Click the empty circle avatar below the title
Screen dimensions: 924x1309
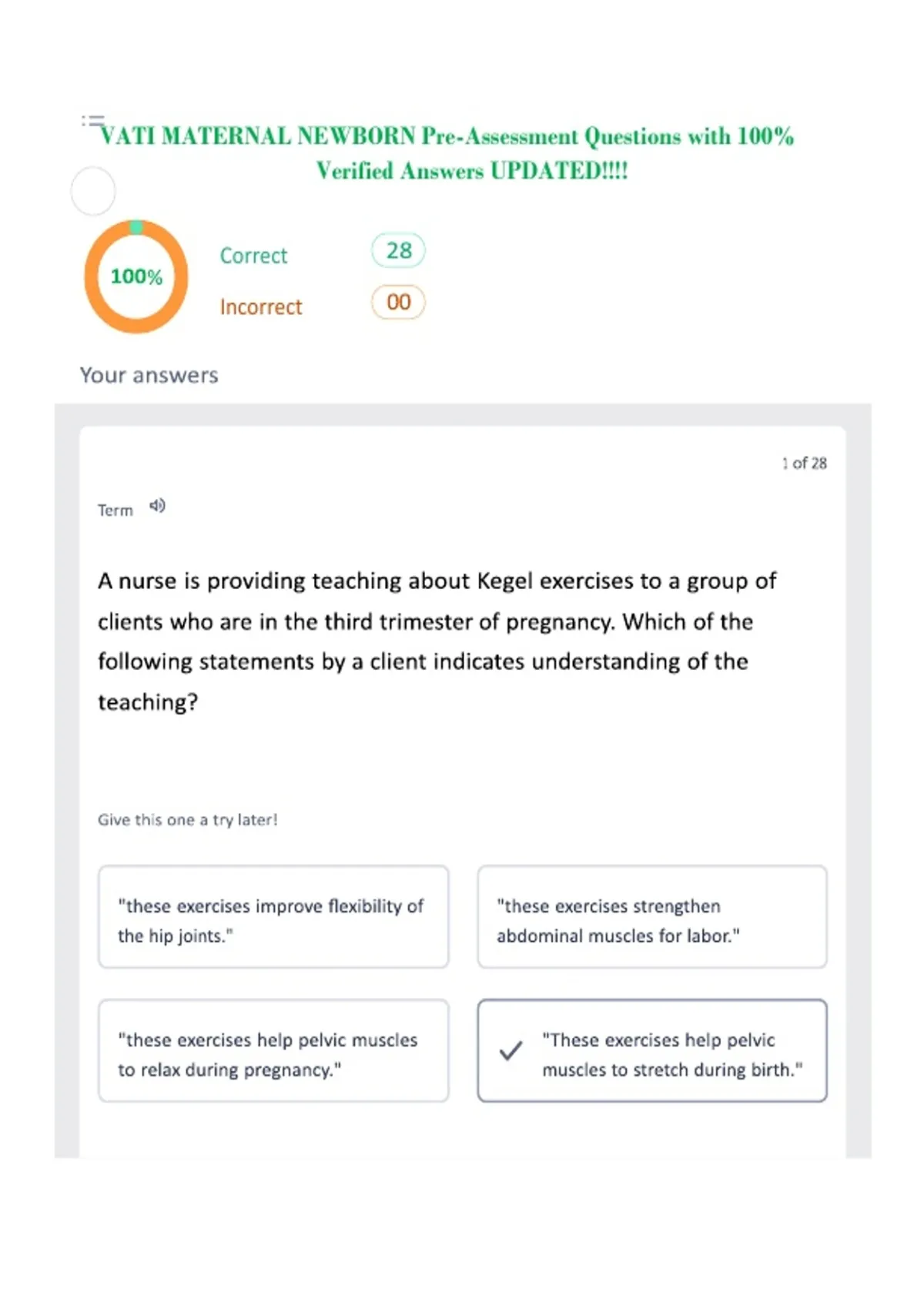pos(93,191)
